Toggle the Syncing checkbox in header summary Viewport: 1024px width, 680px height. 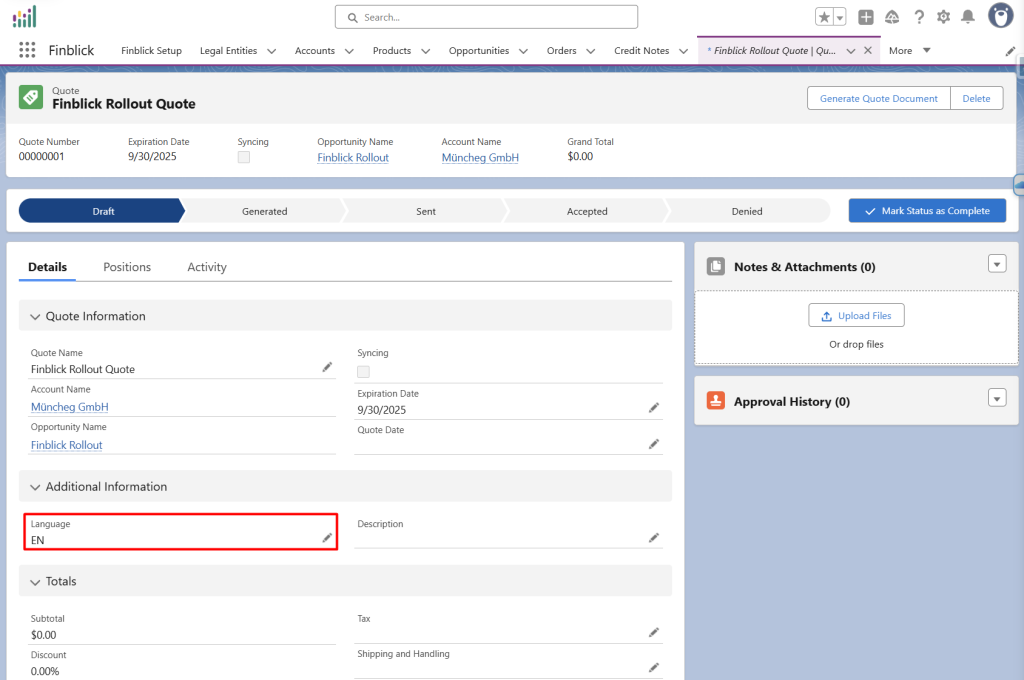pyautogui.click(x=244, y=157)
